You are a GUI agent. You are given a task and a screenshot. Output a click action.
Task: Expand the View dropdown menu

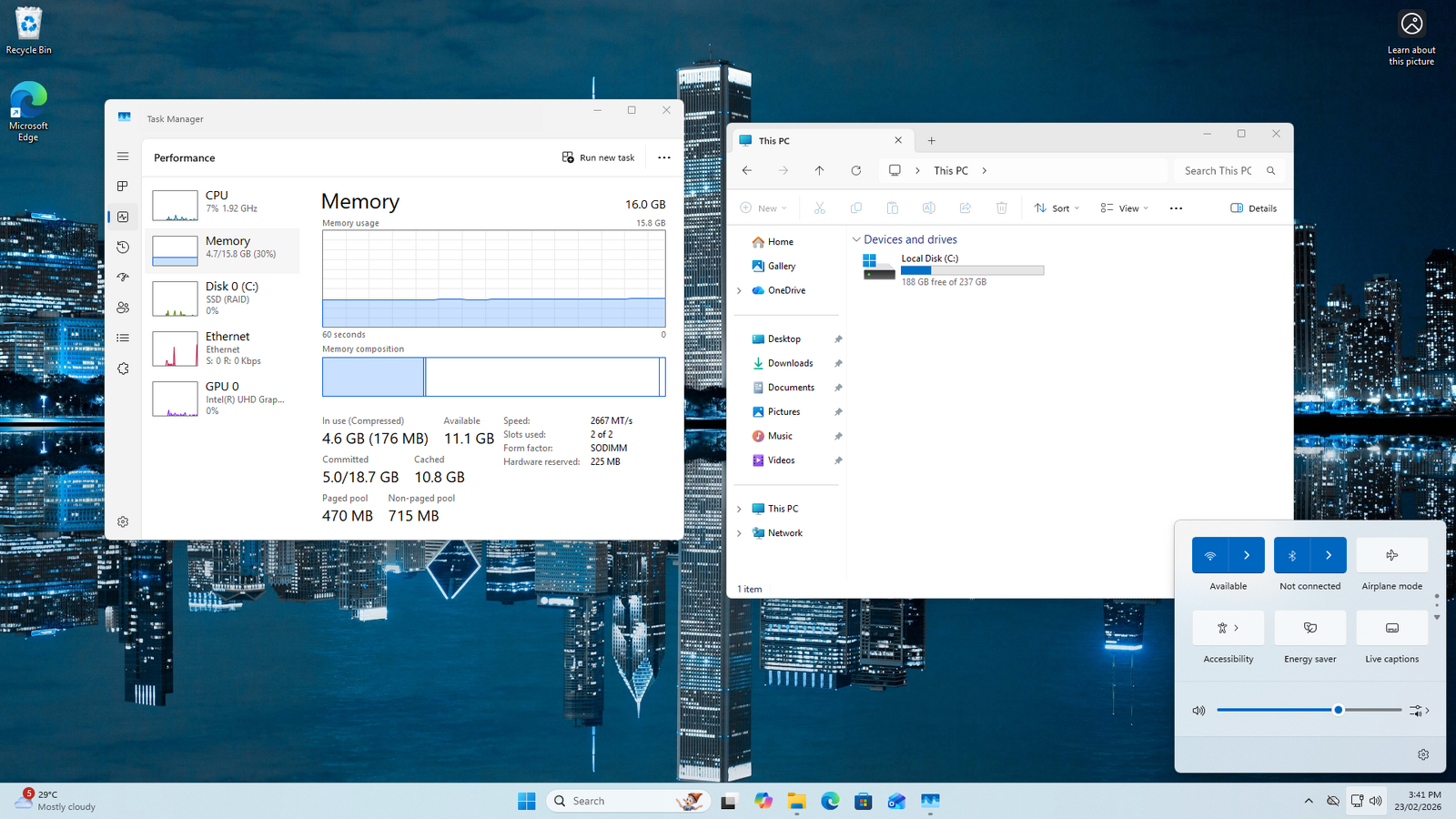[x=1124, y=208]
